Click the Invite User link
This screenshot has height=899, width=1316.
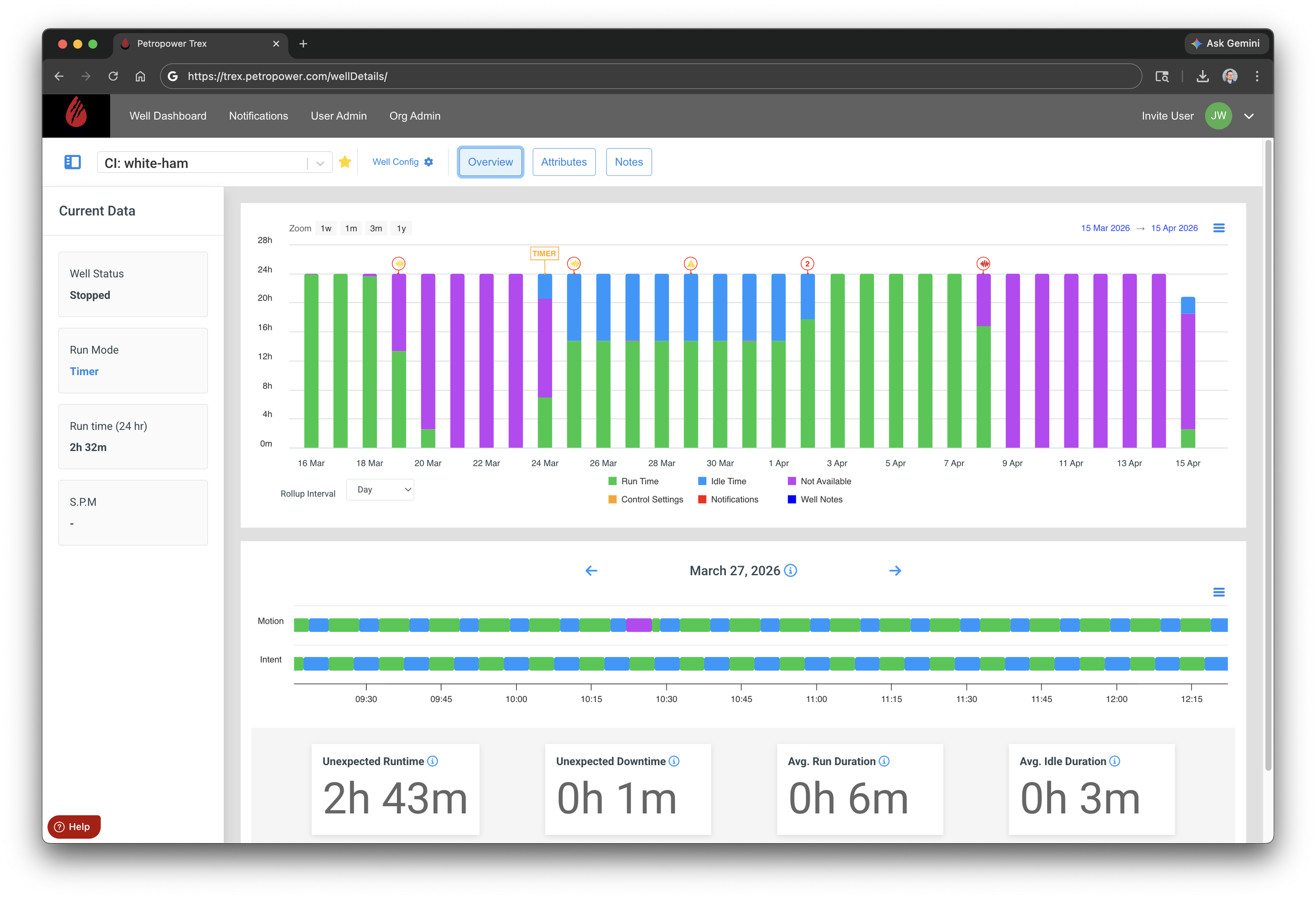[x=1167, y=116]
